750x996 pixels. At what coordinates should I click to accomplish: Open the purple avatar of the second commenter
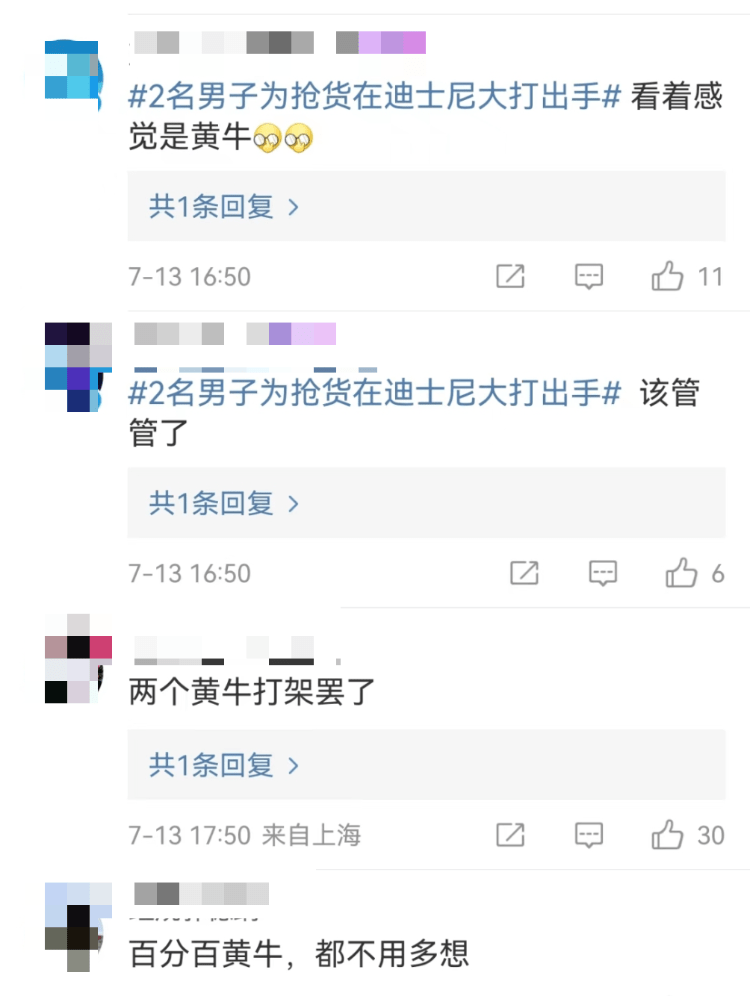pos(77,367)
